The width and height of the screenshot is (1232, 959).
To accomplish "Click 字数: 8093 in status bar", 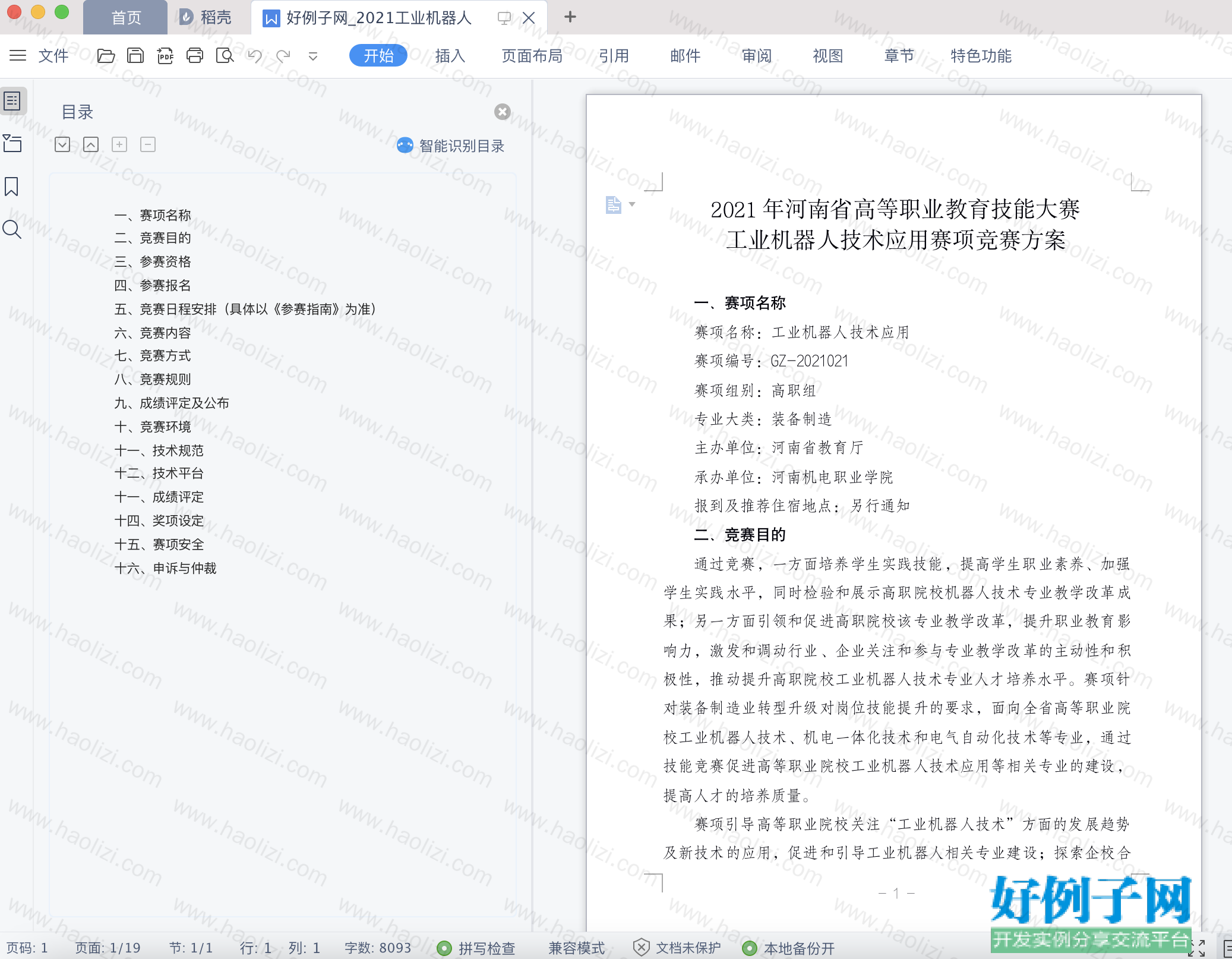I will pos(378,948).
